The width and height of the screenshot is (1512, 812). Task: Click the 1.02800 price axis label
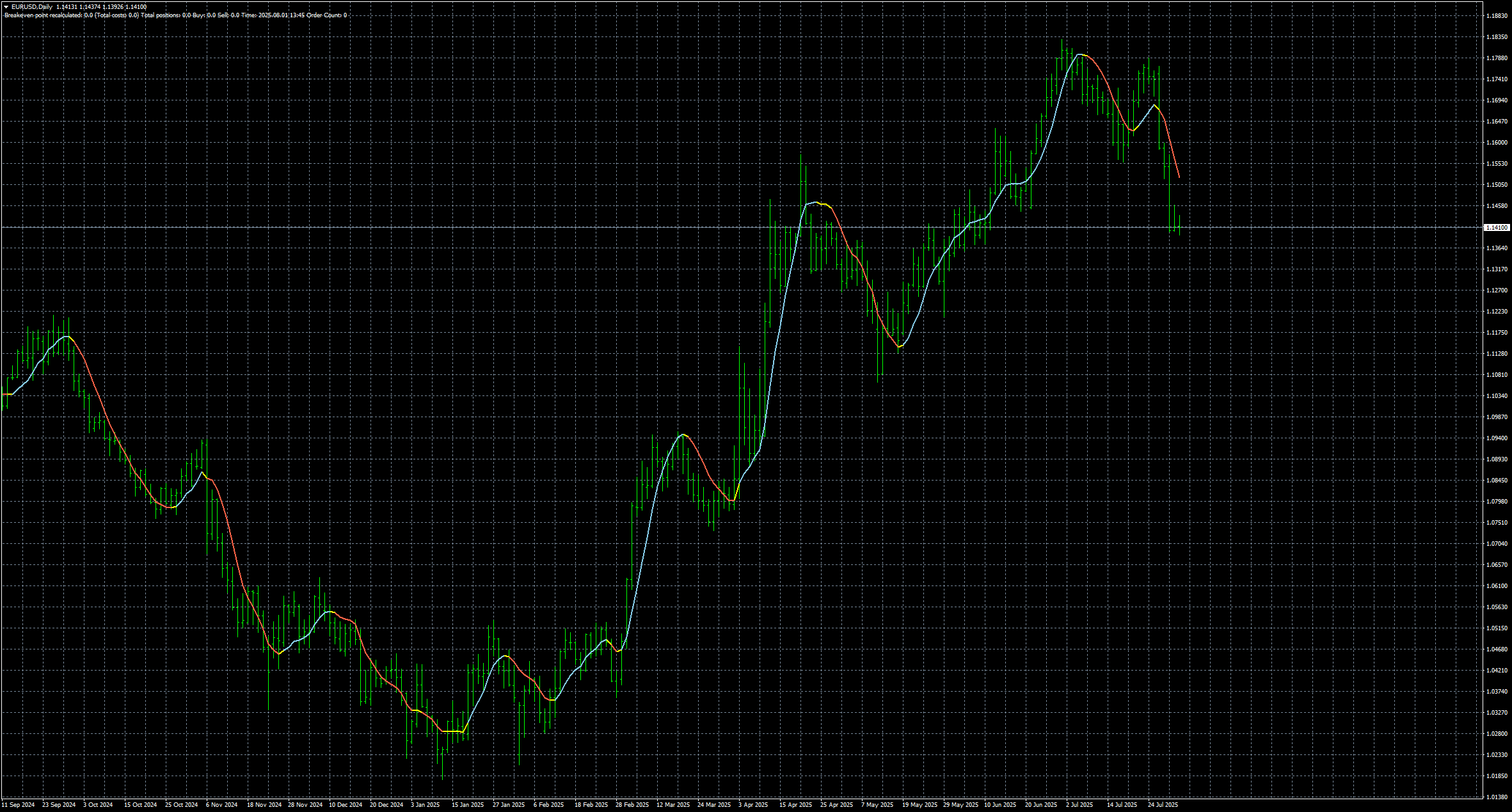pos(1497,734)
